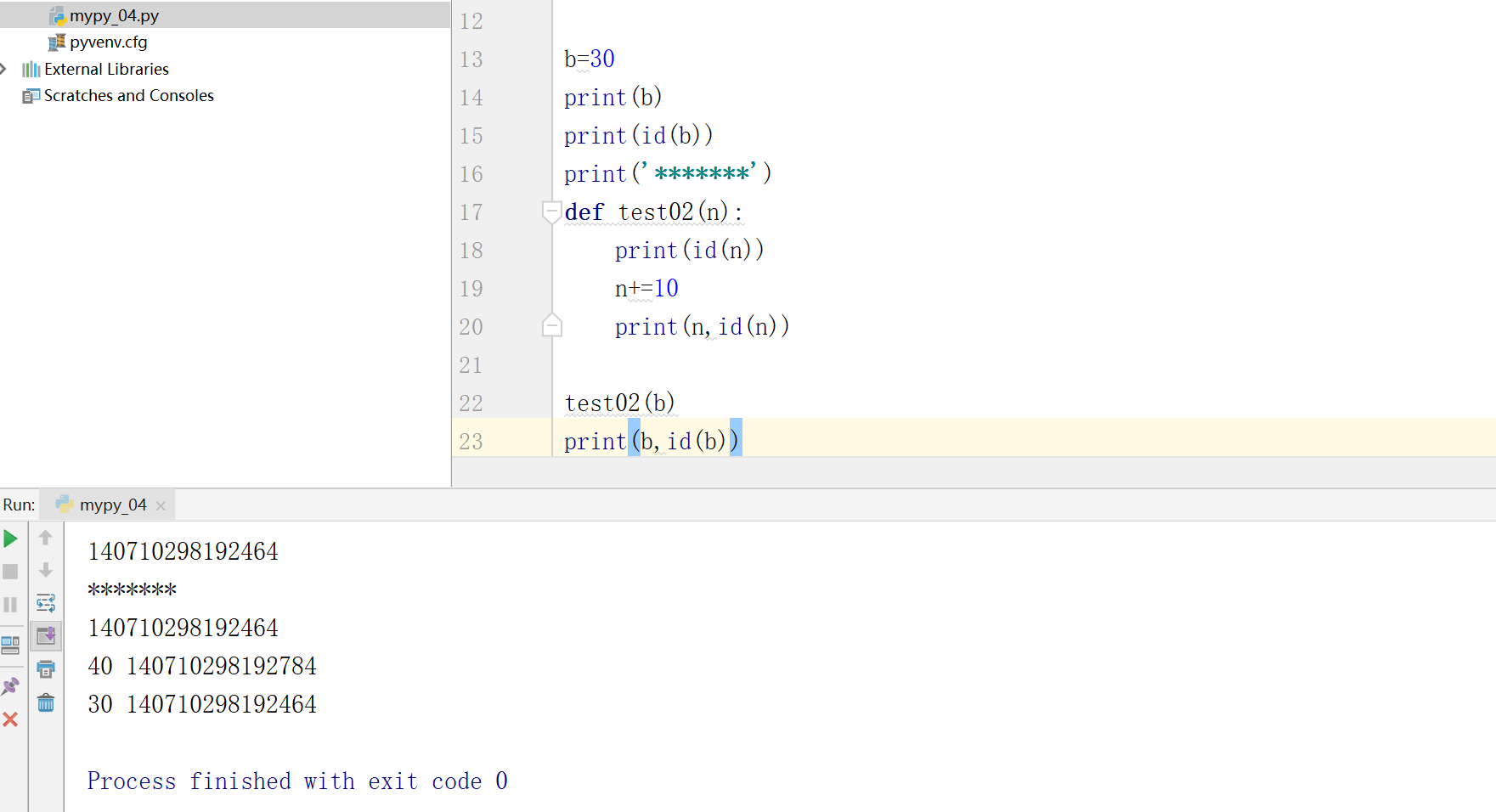Viewport: 1496px width, 812px height.
Task: Click the pyvenv.cfg file icon
Action: tap(57, 42)
